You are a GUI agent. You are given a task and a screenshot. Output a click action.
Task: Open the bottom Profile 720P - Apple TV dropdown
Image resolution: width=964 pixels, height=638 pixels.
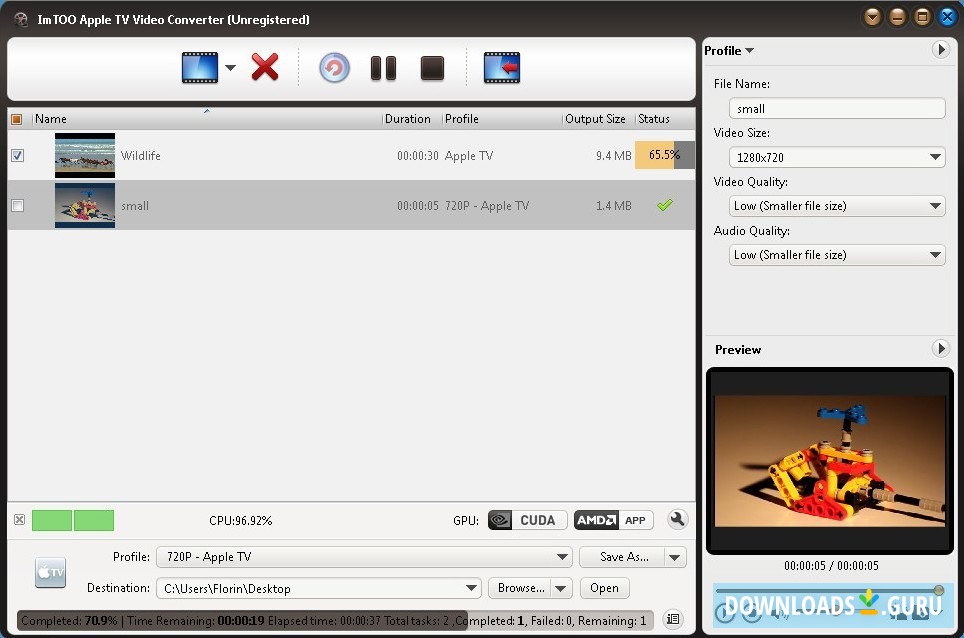click(364, 557)
